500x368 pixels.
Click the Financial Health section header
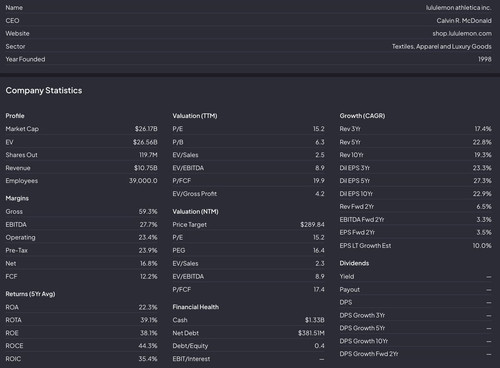[x=196, y=307]
